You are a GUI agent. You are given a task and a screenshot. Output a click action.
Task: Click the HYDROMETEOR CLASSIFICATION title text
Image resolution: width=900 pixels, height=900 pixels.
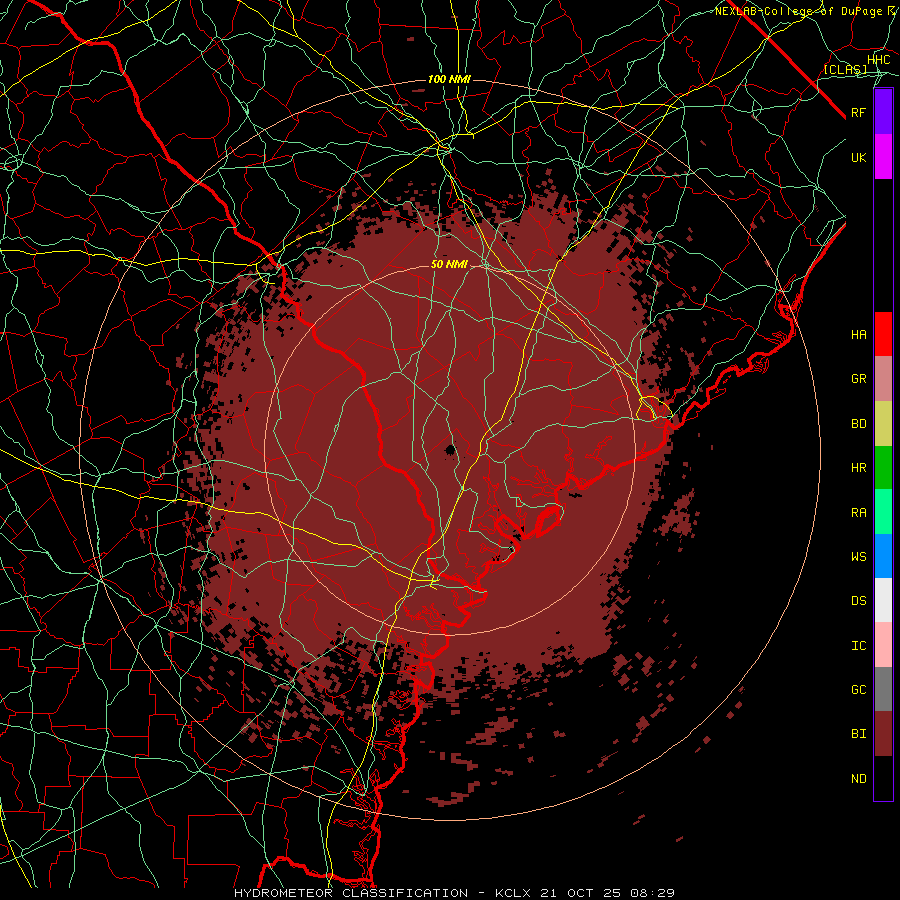click(351, 893)
